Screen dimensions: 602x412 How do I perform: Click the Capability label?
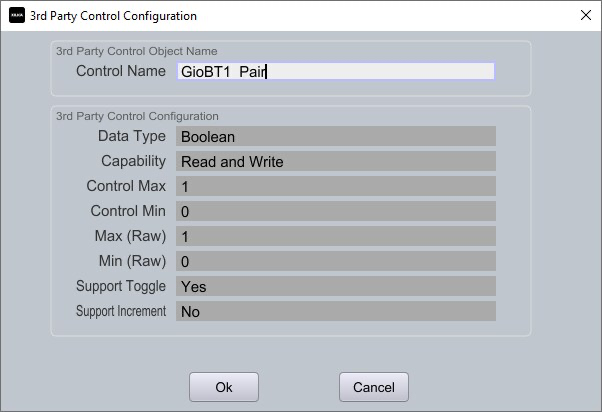pos(134,161)
